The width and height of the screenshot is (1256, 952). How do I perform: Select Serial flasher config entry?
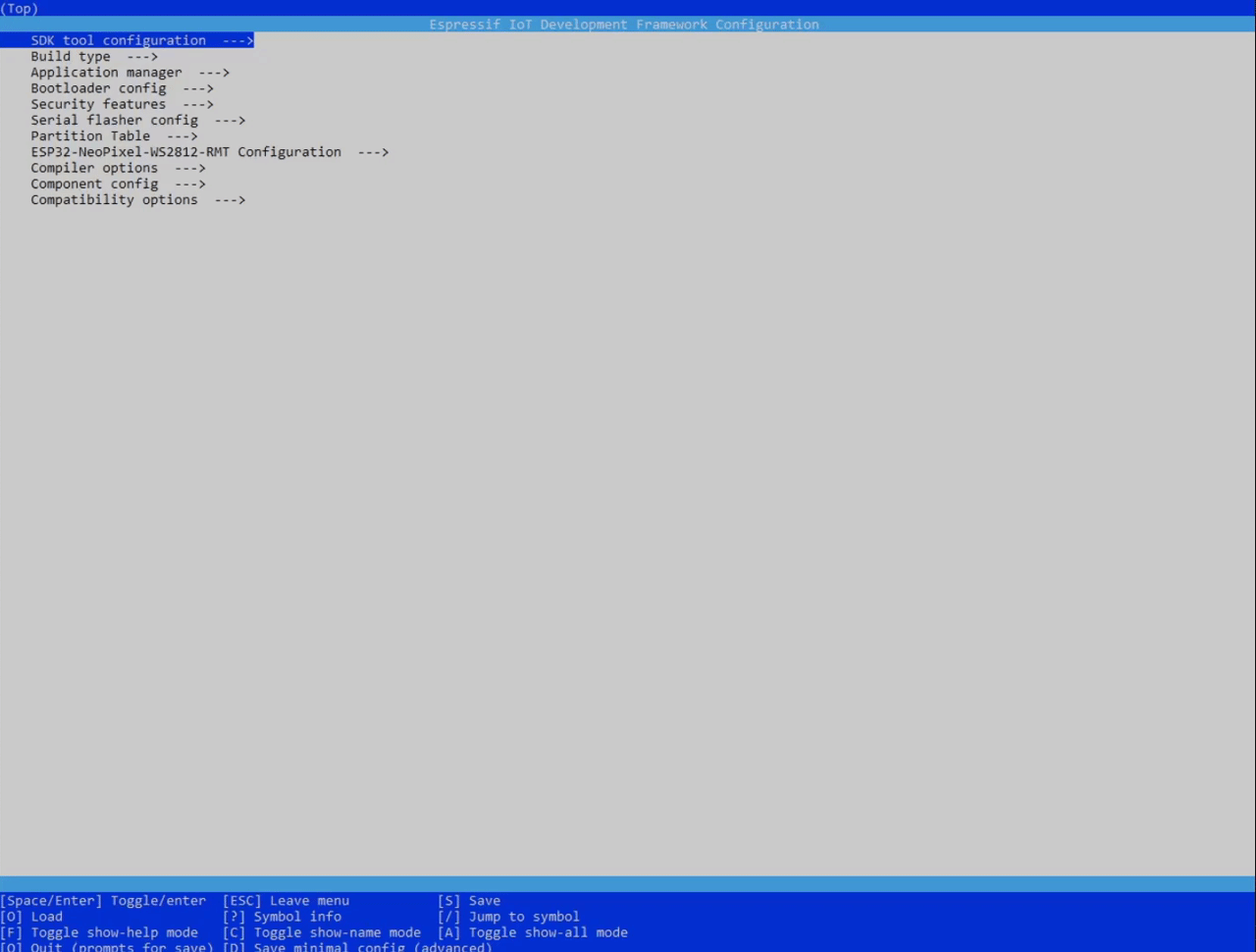tap(137, 120)
